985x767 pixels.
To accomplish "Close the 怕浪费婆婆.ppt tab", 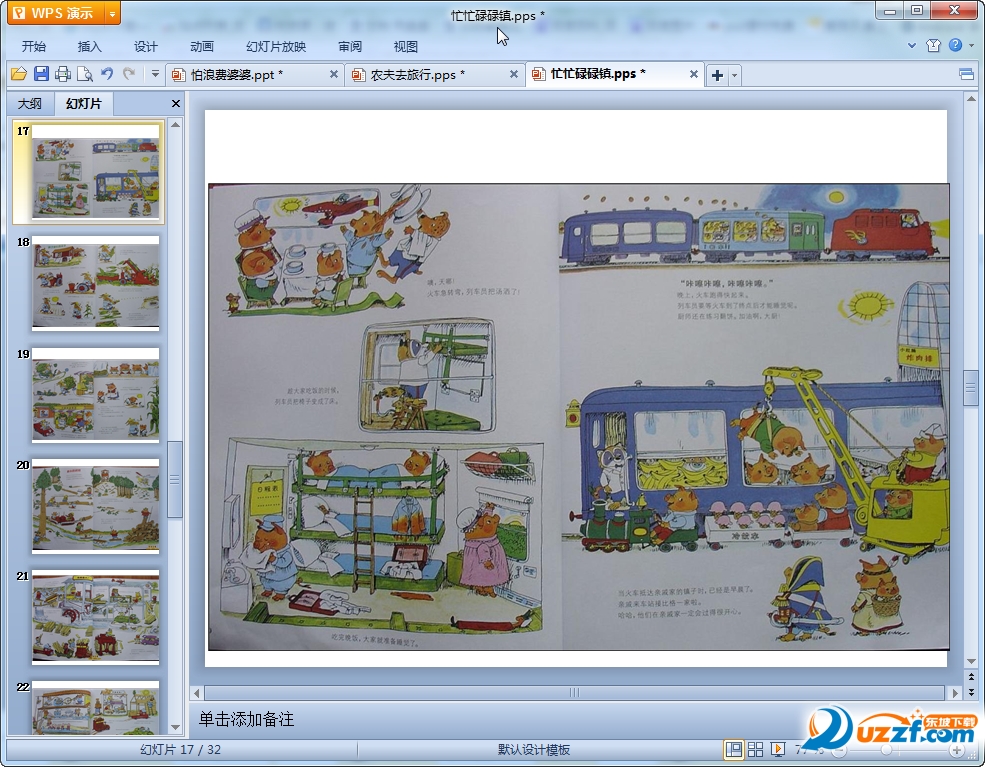I will (334, 74).
